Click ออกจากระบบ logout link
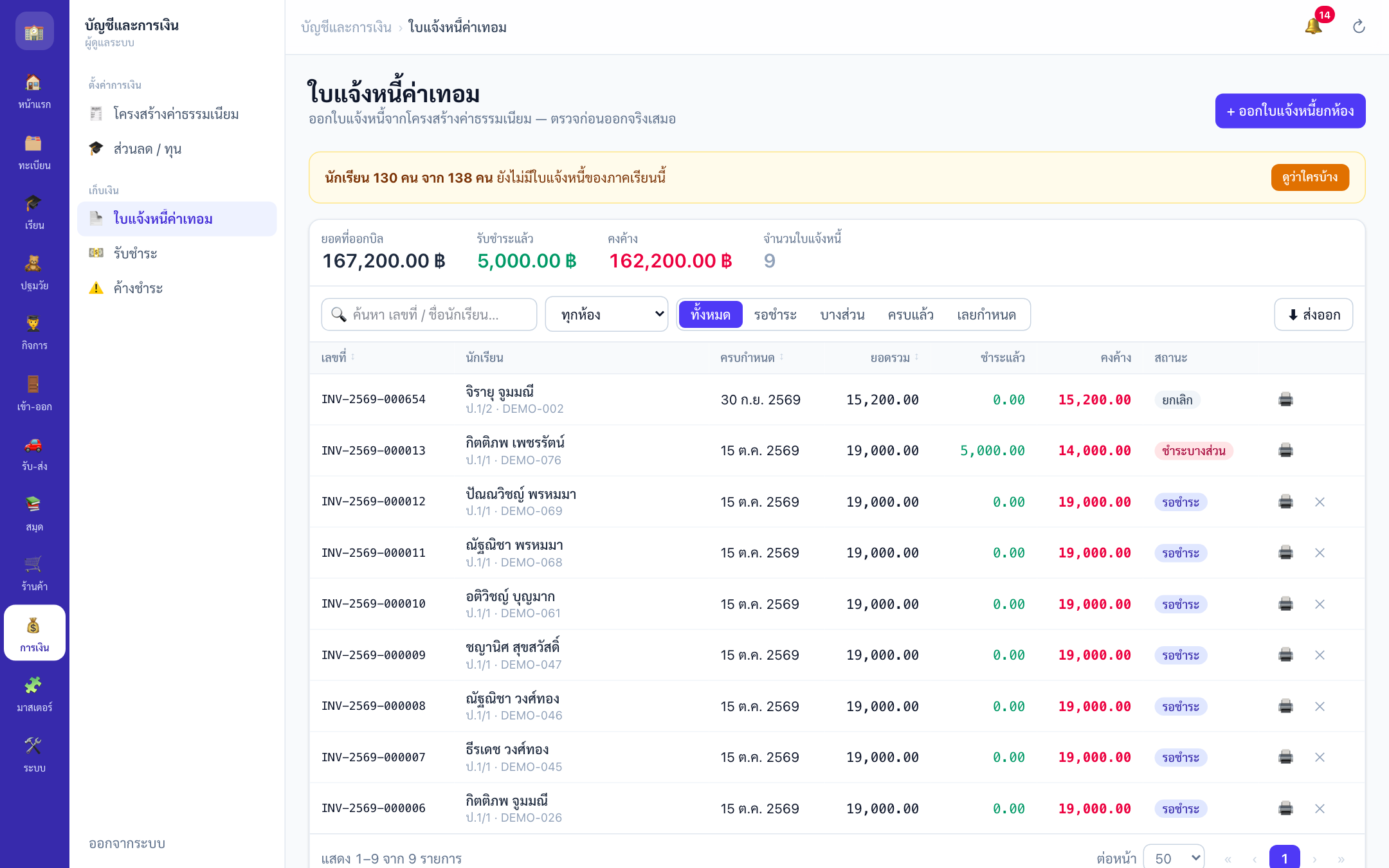The width and height of the screenshot is (1389, 868). [x=127, y=843]
